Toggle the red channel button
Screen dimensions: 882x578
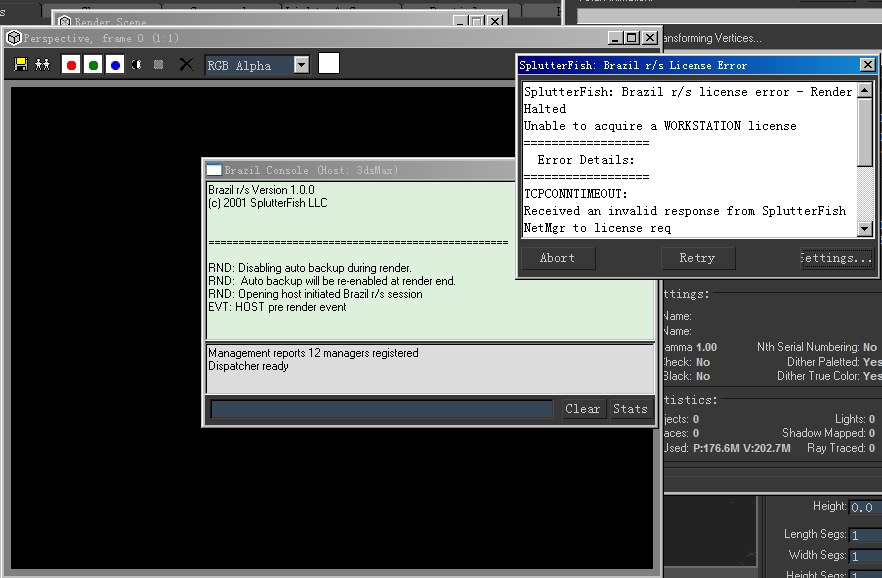71,65
